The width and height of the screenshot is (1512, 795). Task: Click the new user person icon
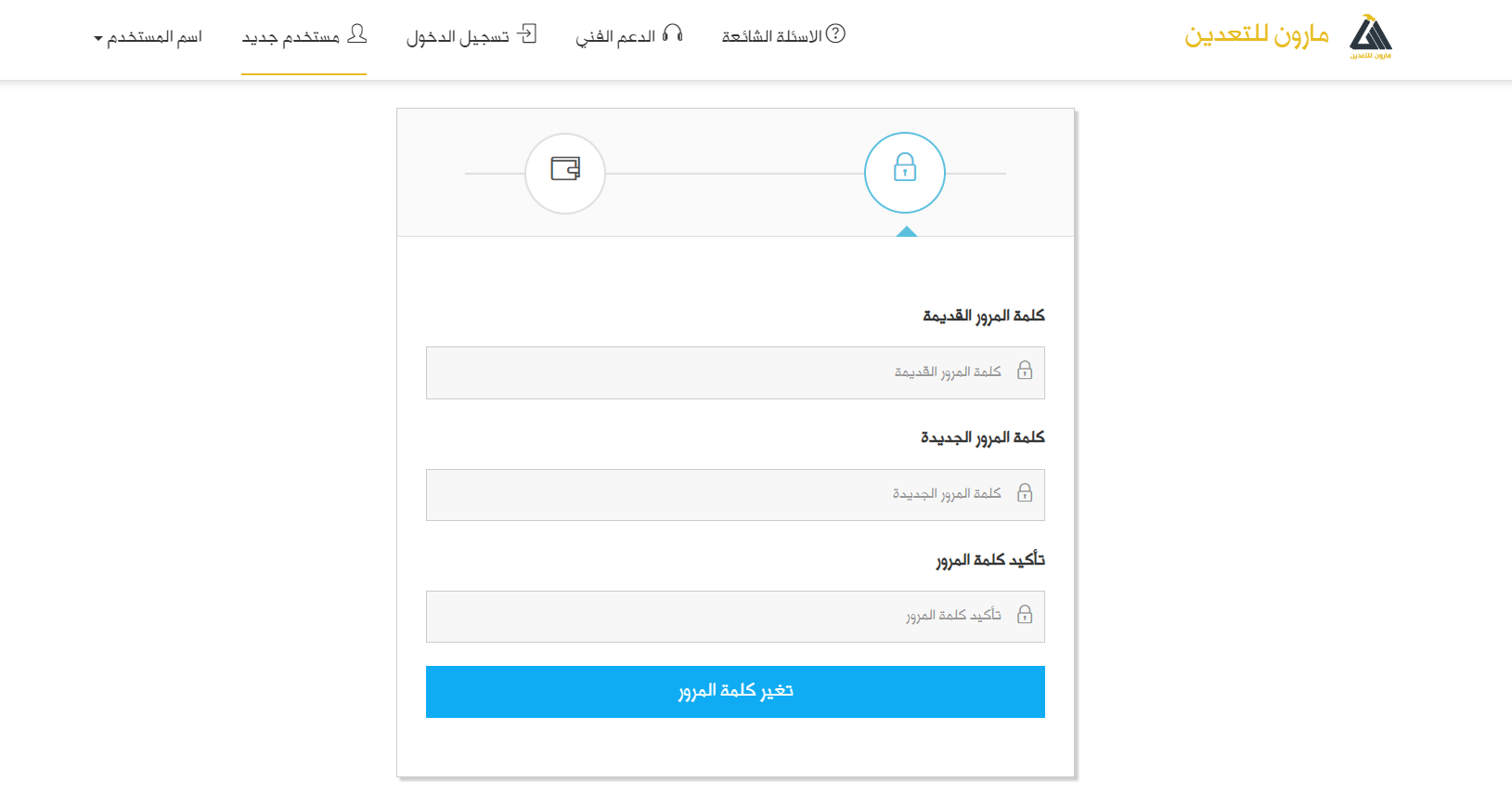[x=357, y=34]
